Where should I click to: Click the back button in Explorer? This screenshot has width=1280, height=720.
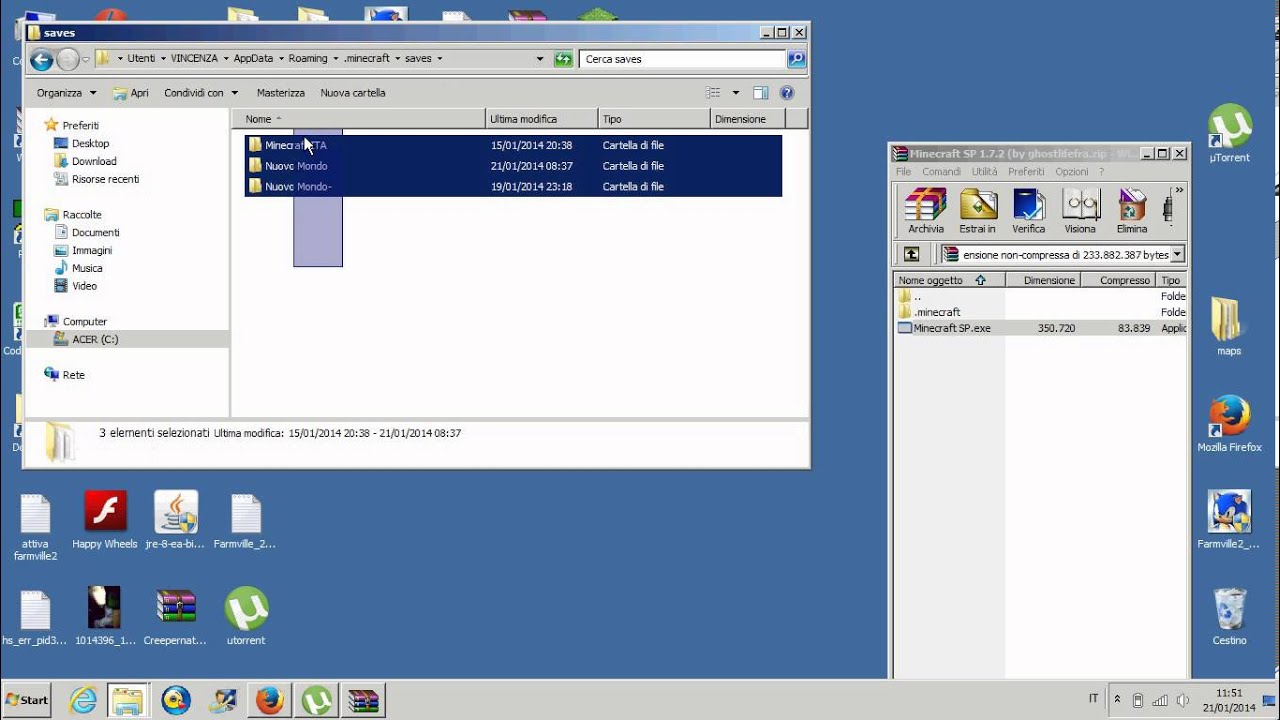[41, 60]
